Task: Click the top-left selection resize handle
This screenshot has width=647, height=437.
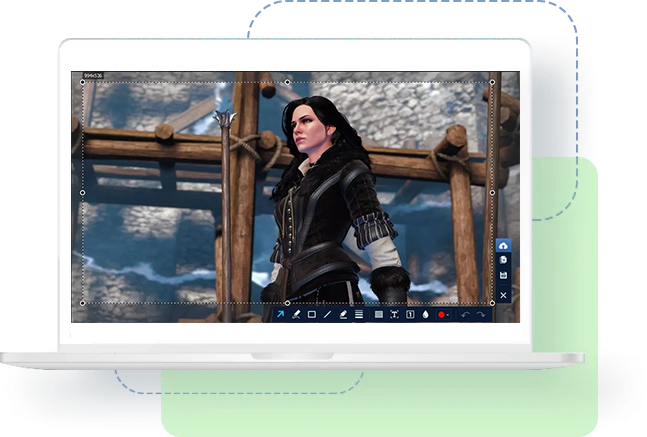Action: pyautogui.click(x=82, y=82)
